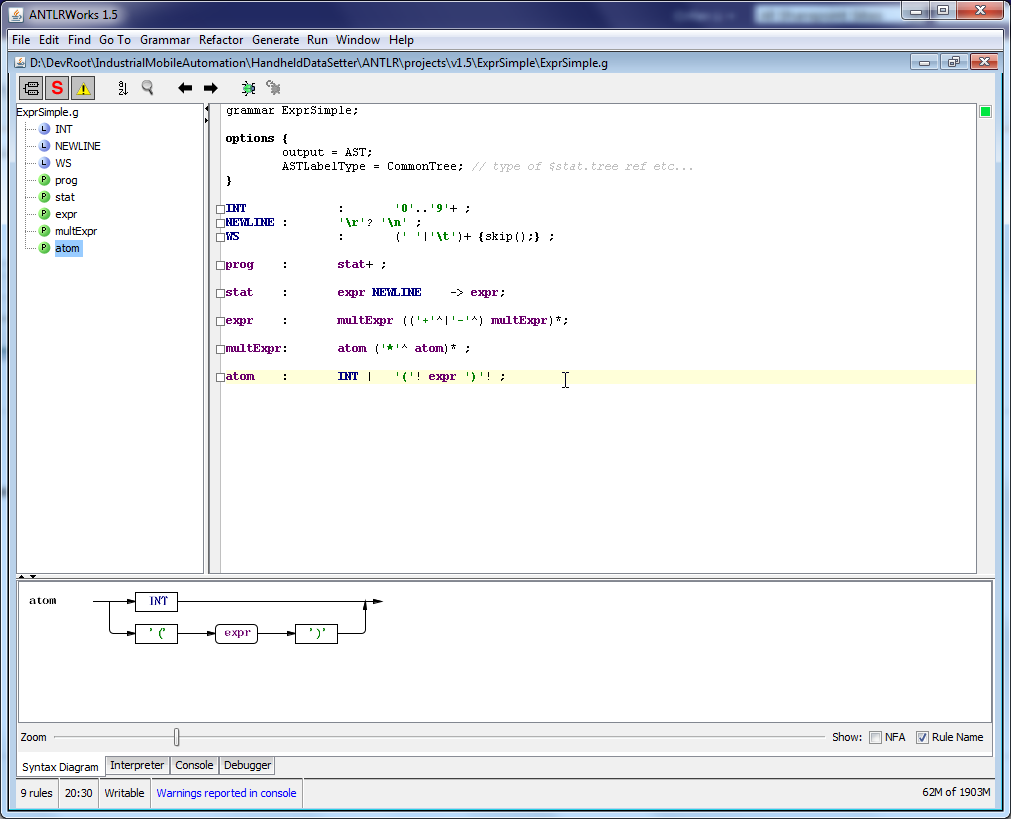The height and width of the screenshot is (819, 1011).
Task: Fold the atom rule in the editor gutter
Action: coord(220,378)
